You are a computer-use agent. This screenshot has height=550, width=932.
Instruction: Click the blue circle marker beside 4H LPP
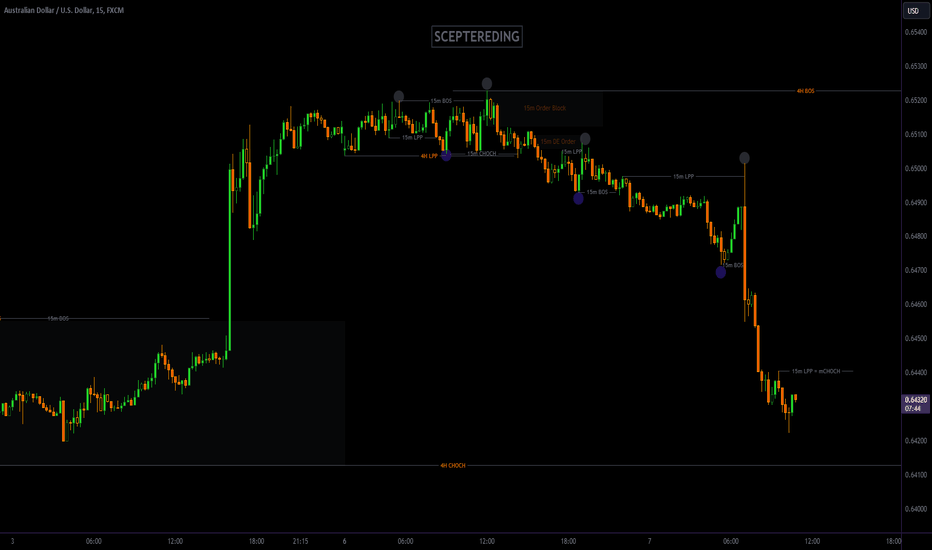point(446,156)
